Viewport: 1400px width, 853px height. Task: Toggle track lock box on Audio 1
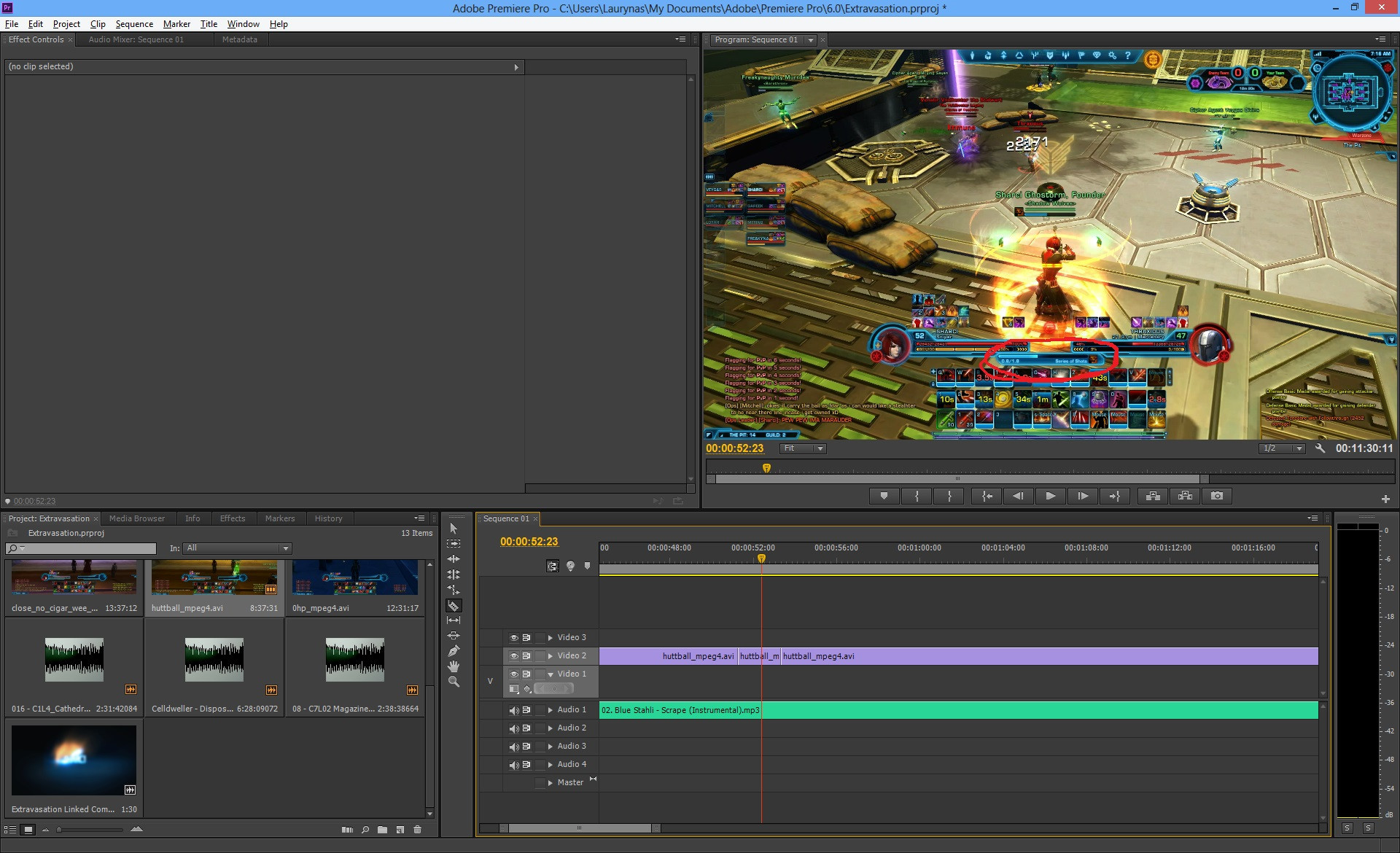[x=540, y=710]
